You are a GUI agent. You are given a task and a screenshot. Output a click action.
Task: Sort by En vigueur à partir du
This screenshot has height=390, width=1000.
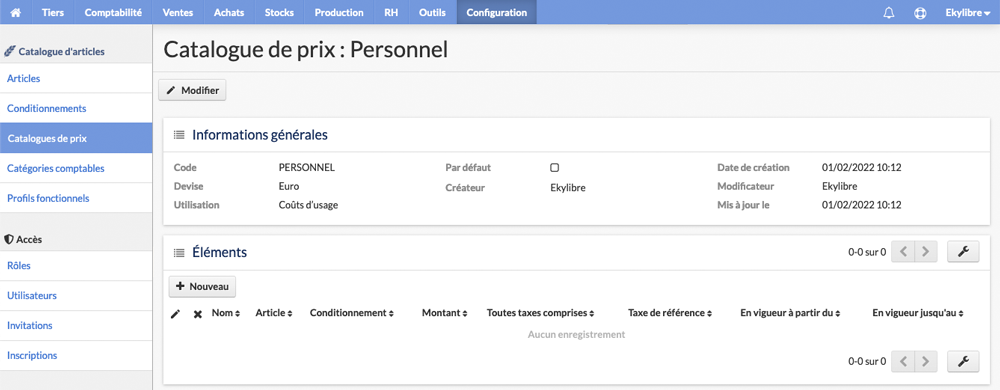[790, 313]
